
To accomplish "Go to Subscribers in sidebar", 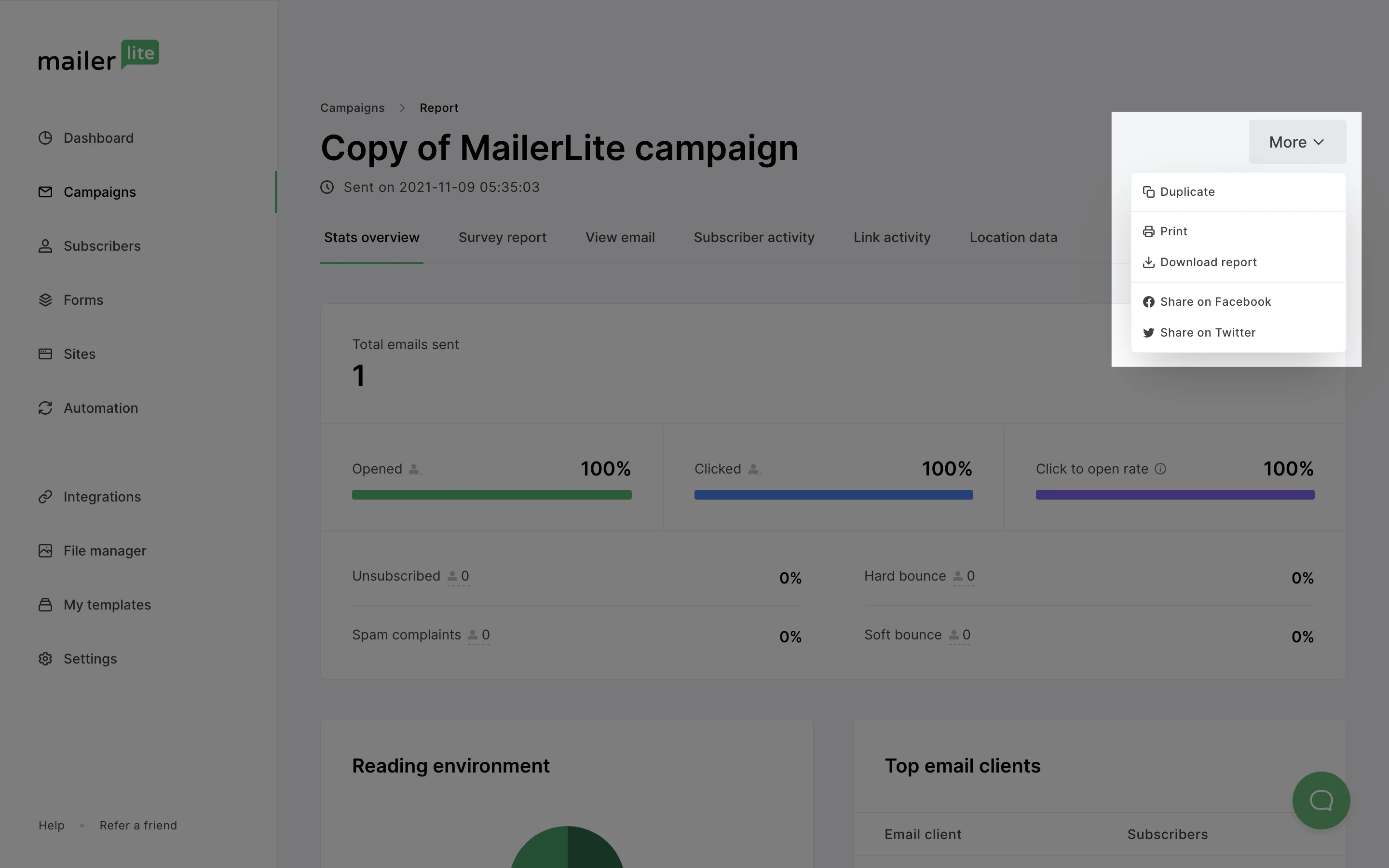I will tap(102, 246).
